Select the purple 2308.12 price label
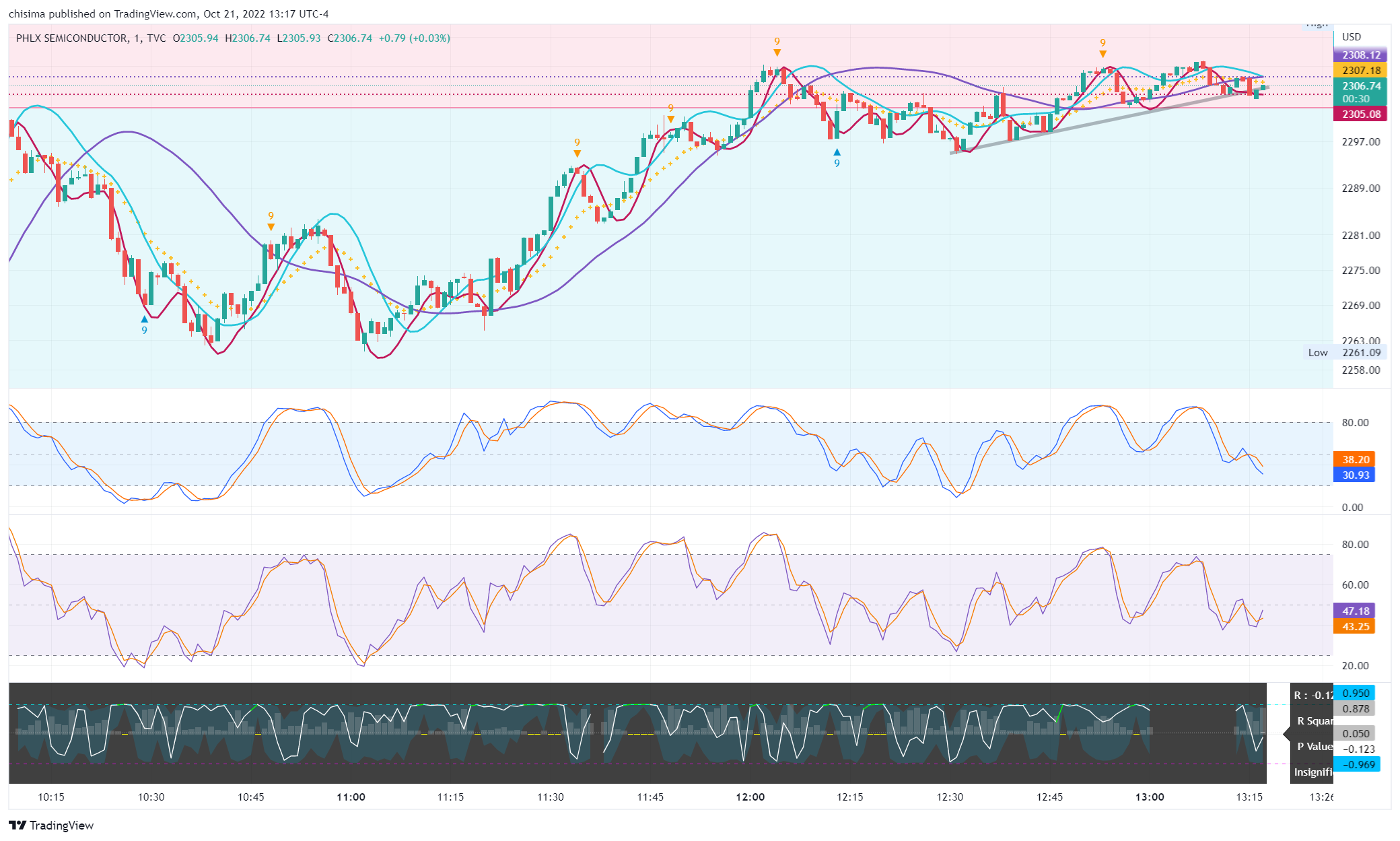 pos(1360,55)
